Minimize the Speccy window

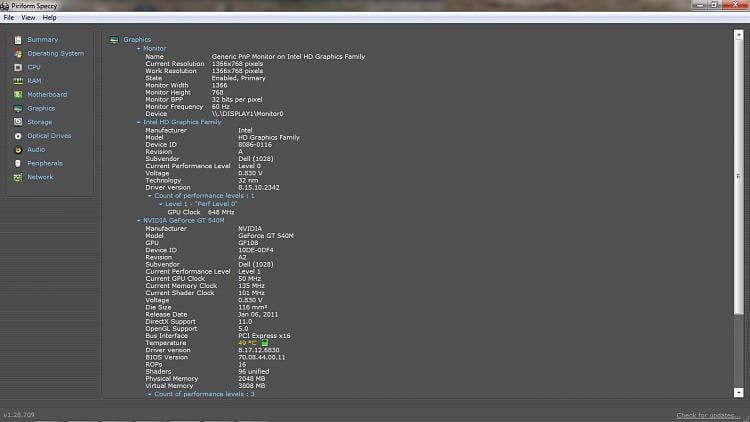[700, 5]
